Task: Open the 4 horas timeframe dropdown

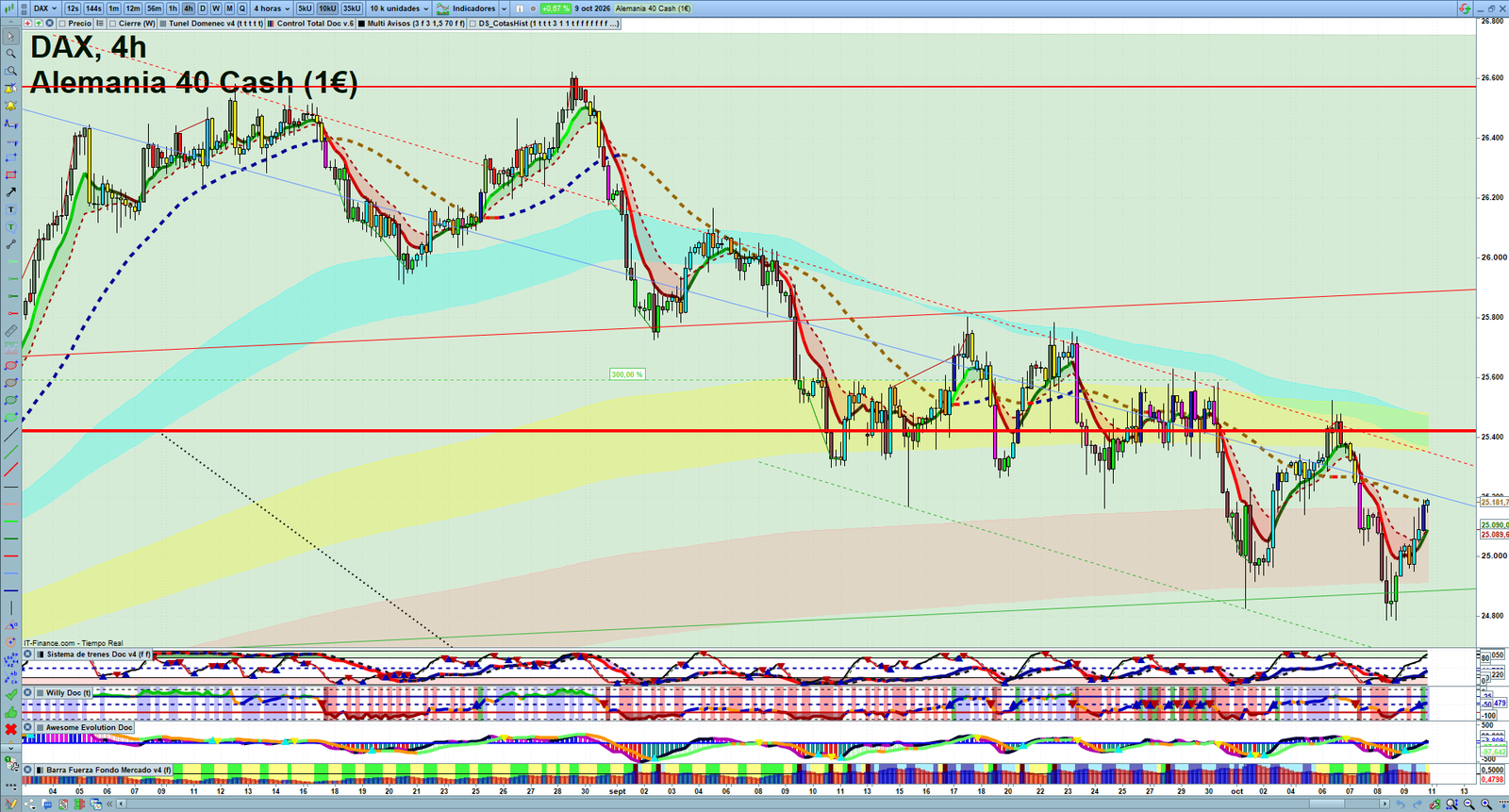Action: 272,8
